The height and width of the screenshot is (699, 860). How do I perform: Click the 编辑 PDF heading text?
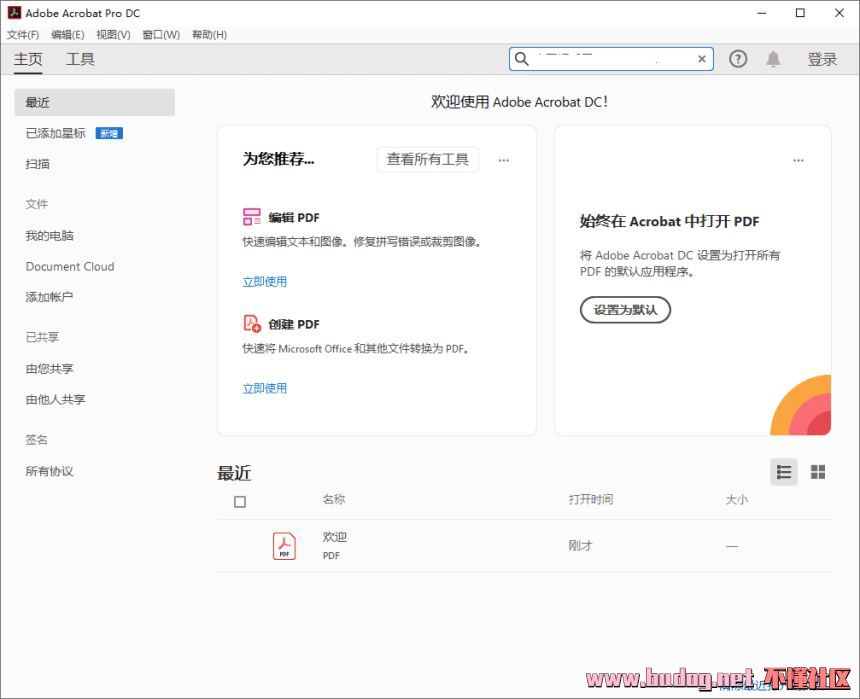(294, 217)
